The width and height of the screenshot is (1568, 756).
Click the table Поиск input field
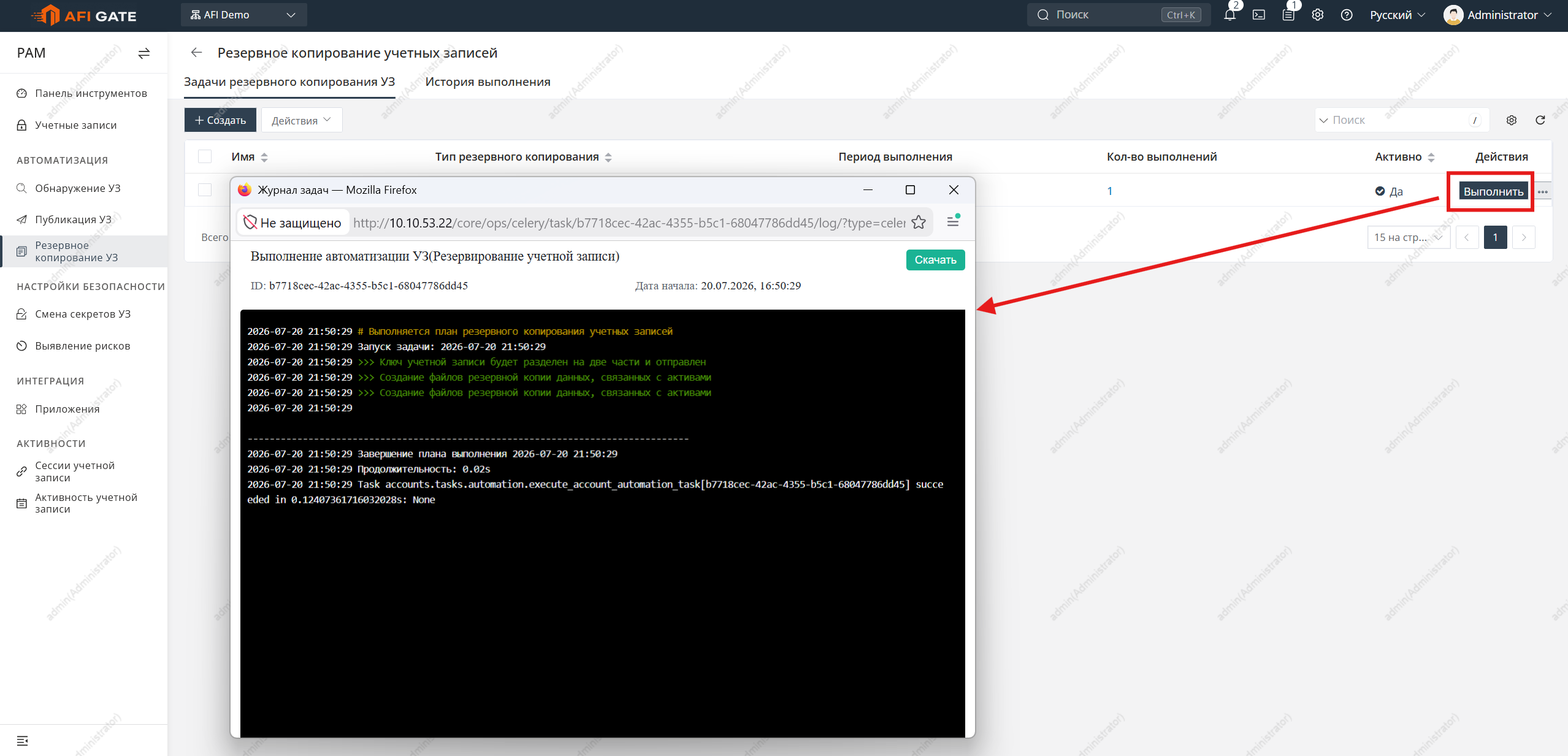[x=1401, y=120]
